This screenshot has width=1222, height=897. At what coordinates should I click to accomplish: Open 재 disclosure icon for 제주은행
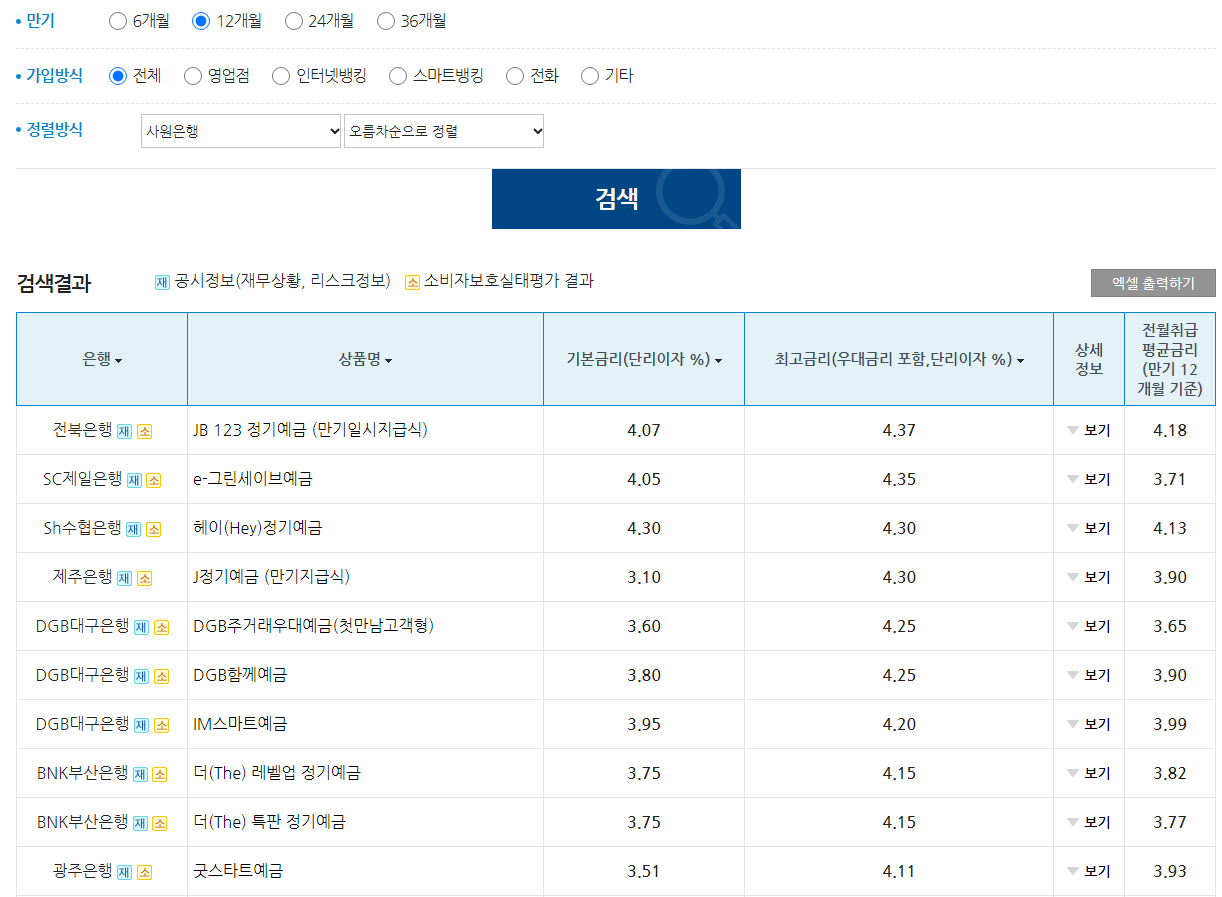(x=124, y=578)
